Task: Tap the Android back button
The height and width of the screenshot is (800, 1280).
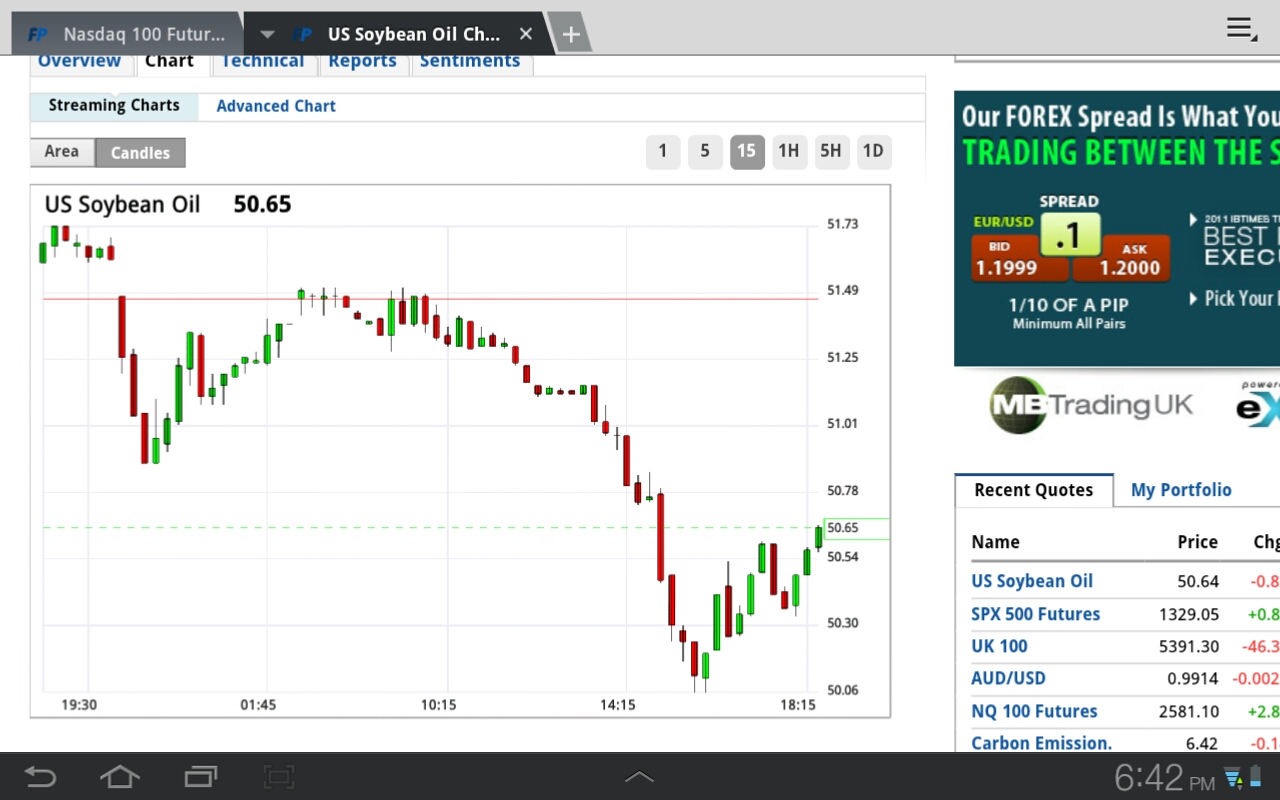Action: [x=40, y=777]
